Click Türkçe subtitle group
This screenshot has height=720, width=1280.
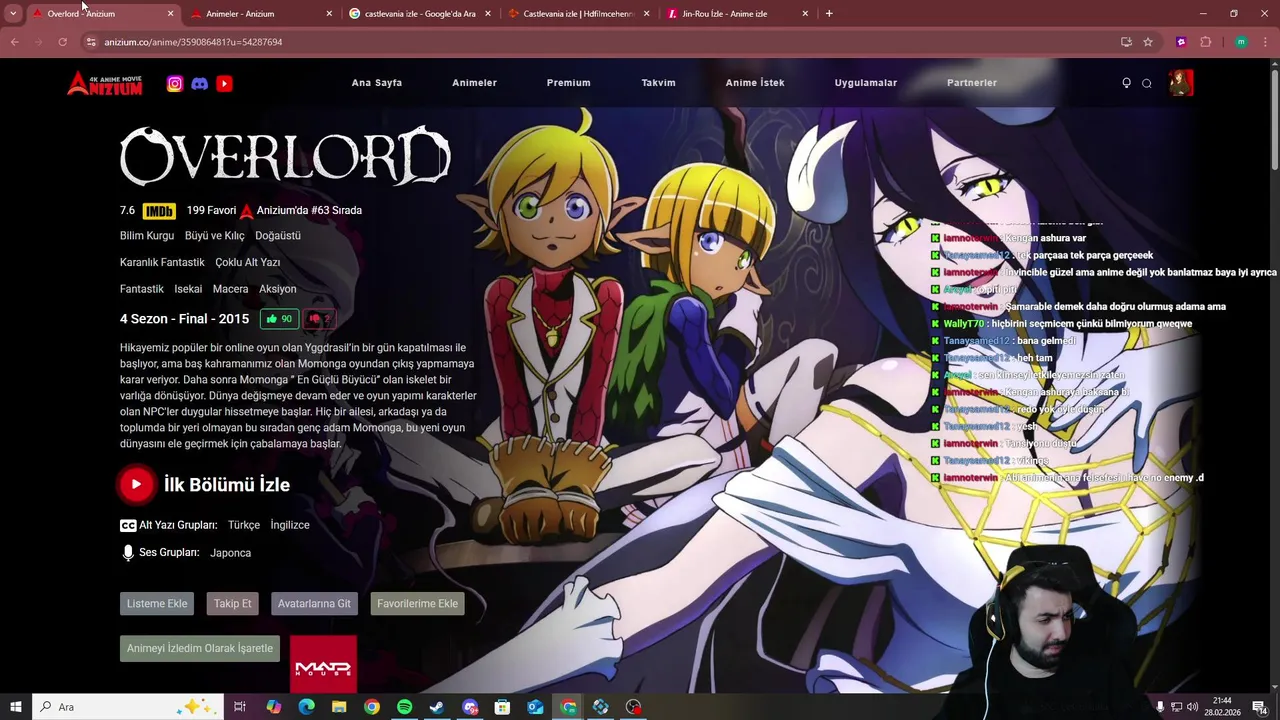(244, 525)
